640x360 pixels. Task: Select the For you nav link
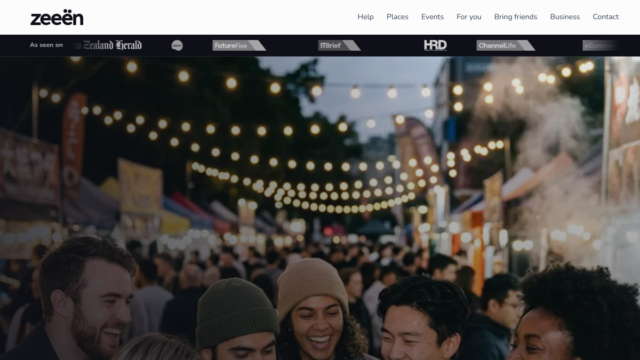click(469, 17)
